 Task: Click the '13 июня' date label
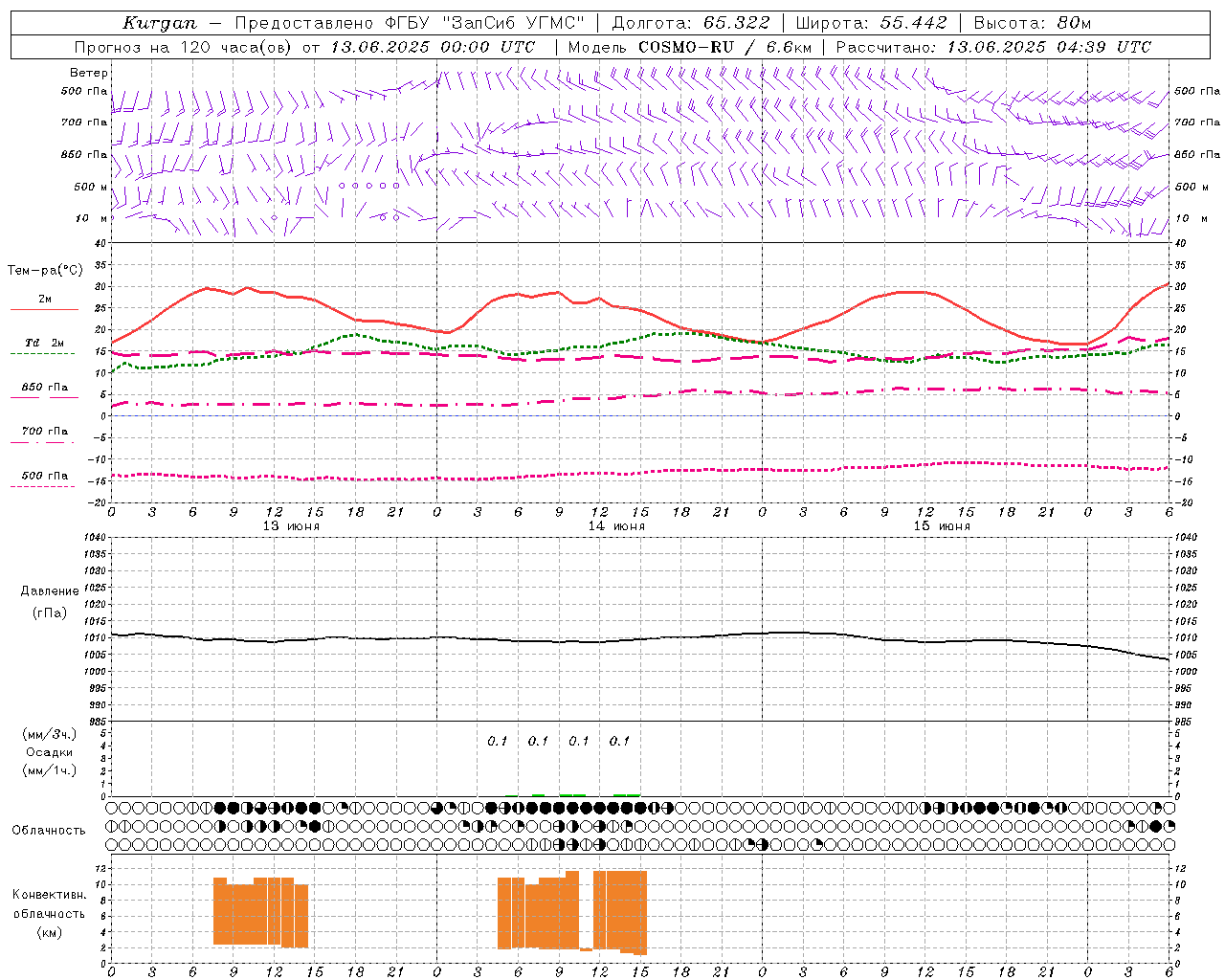point(291,526)
